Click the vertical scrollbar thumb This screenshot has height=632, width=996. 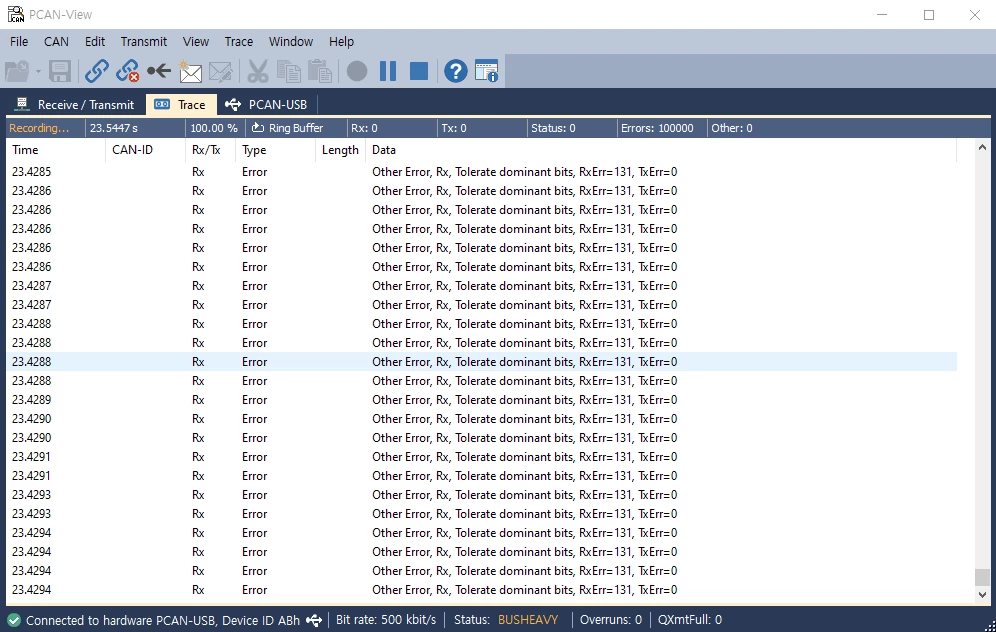(982, 577)
